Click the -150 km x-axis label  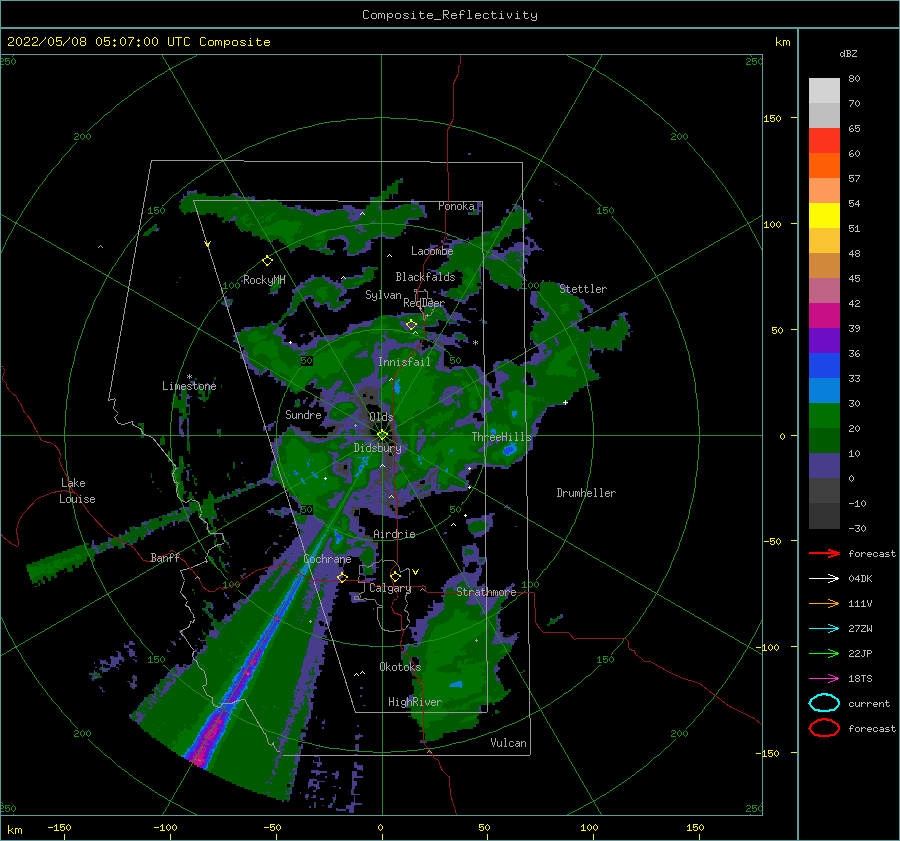pyautogui.click(x=59, y=828)
